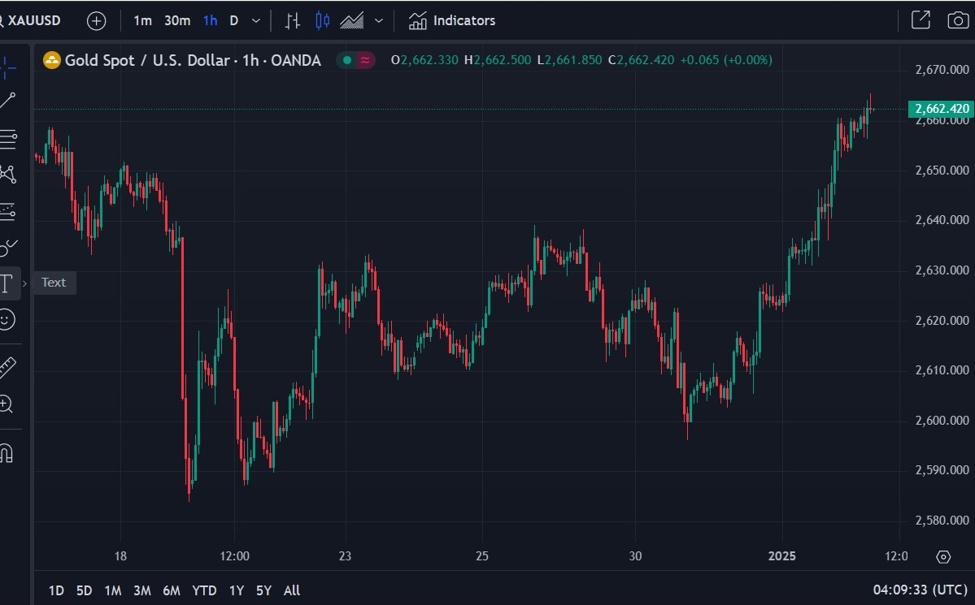Open the trend line drawing tool

[x=10, y=98]
